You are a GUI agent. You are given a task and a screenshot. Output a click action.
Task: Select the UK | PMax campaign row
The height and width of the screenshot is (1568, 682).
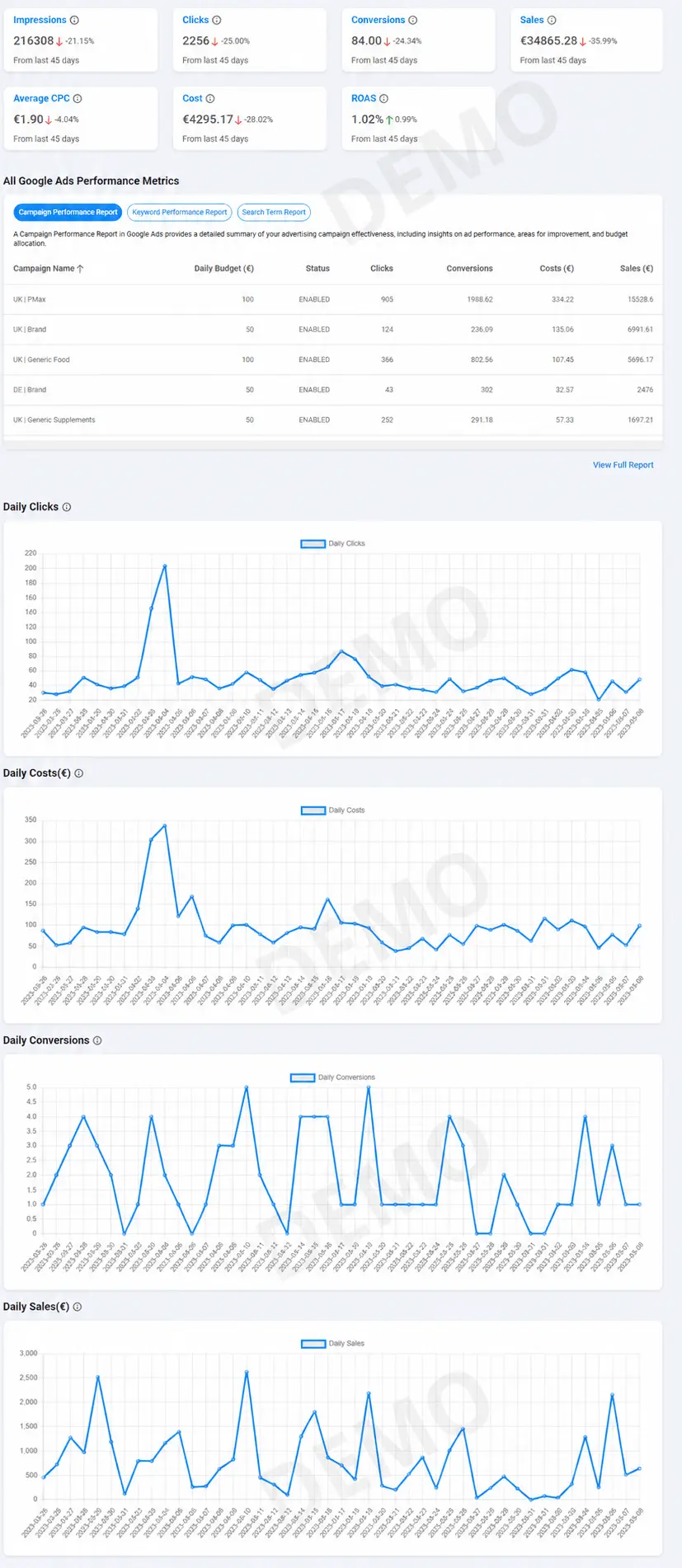point(333,299)
